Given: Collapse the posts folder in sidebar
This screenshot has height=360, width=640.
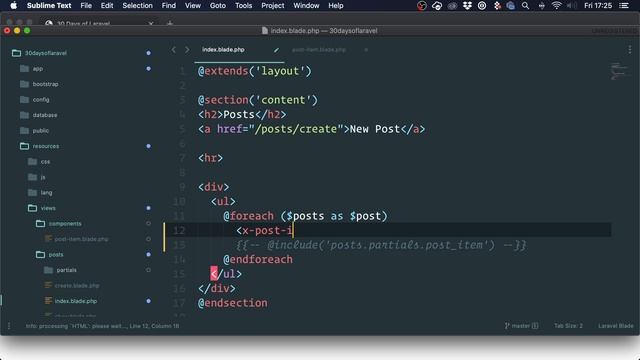Looking at the screenshot, I should click(x=40, y=255).
